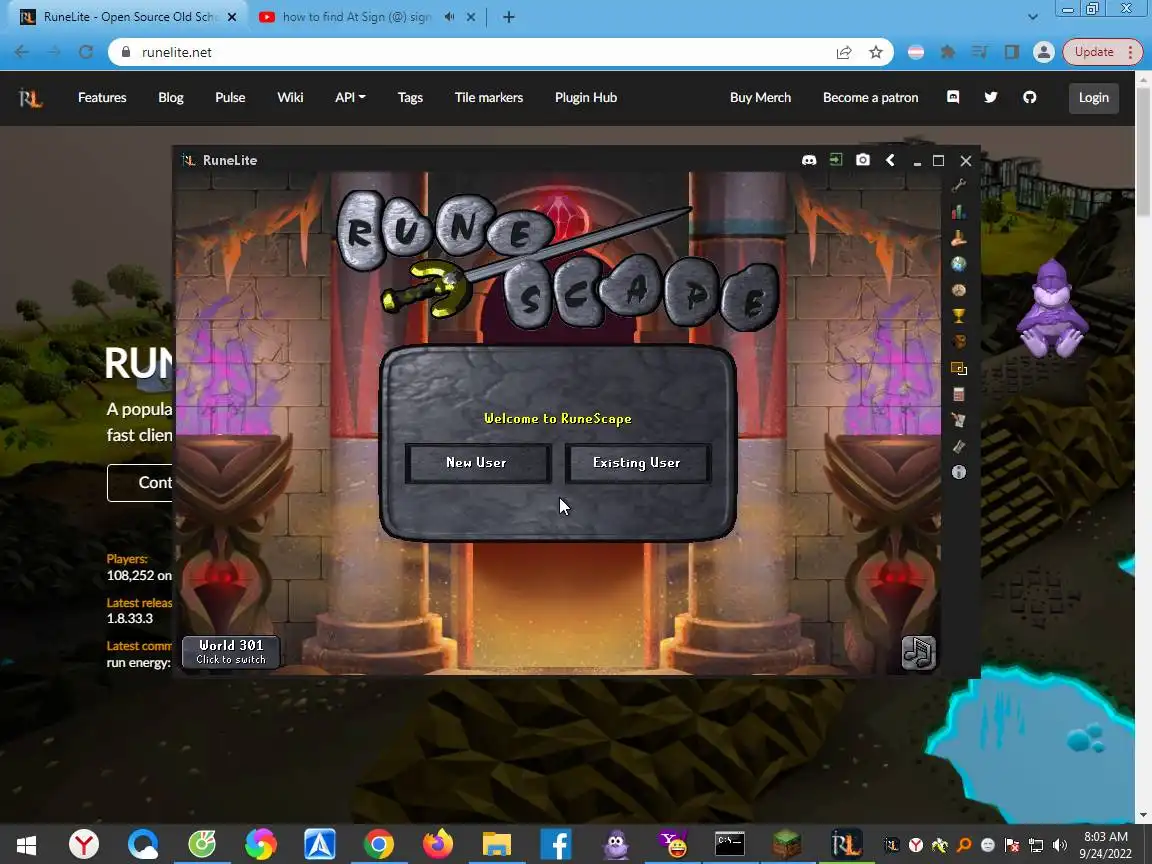Open the Screen Markers sidebar icon
Viewport: 1152px width, 864px height.
click(958, 368)
